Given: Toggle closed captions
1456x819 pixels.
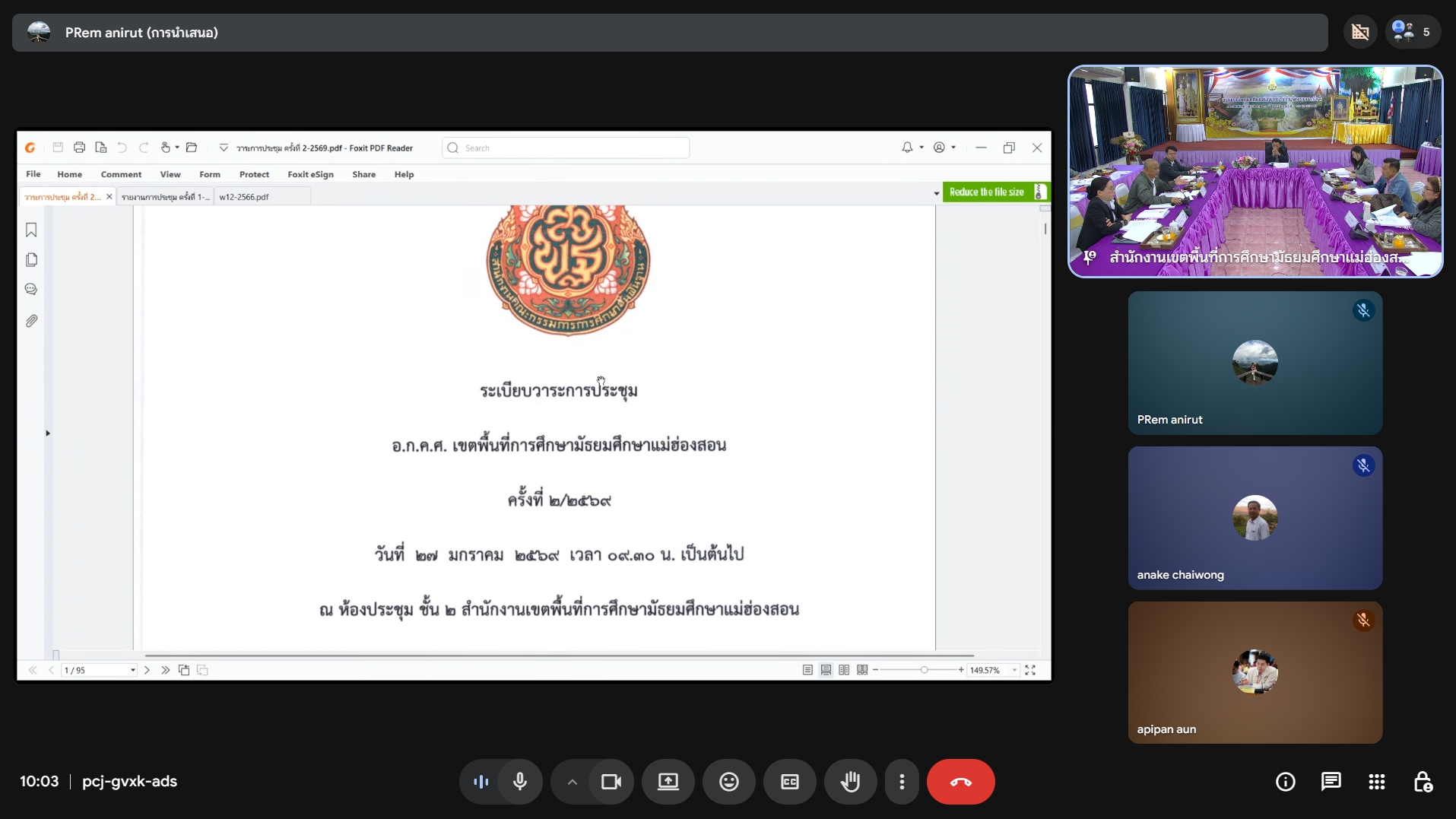Looking at the screenshot, I should [x=789, y=782].
